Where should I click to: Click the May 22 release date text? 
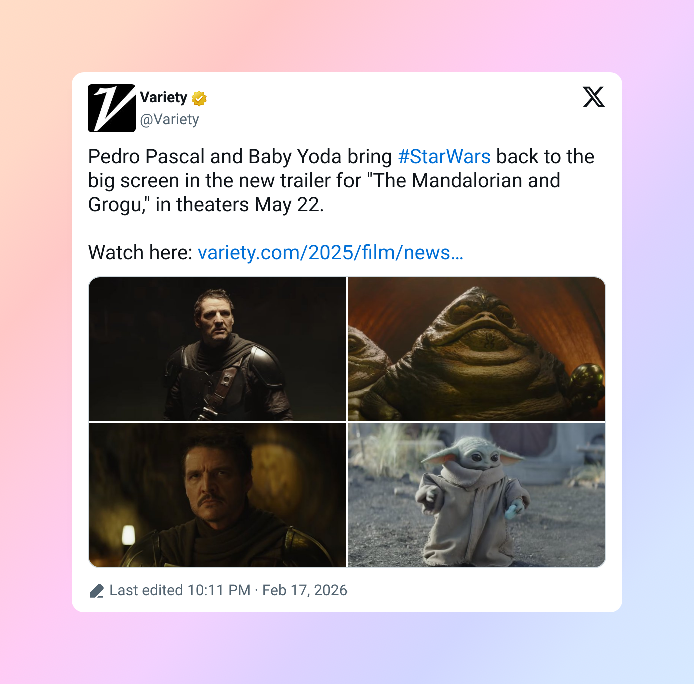coord(288,205)
